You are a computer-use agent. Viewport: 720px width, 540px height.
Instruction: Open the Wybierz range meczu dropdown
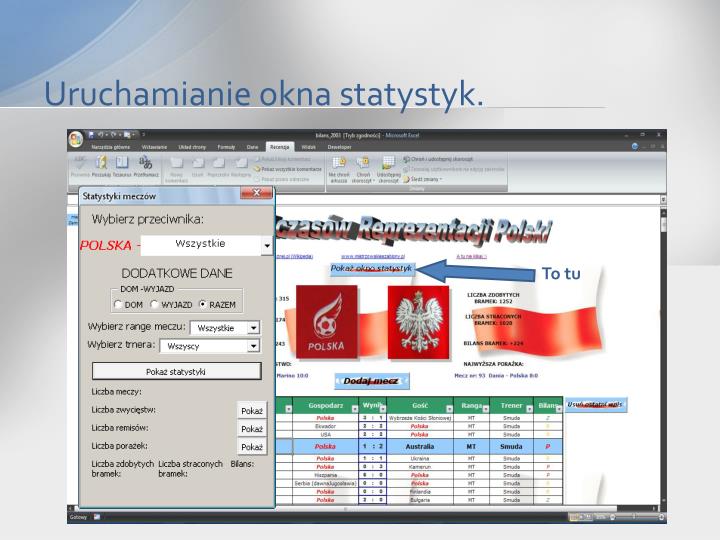(253, 327)
